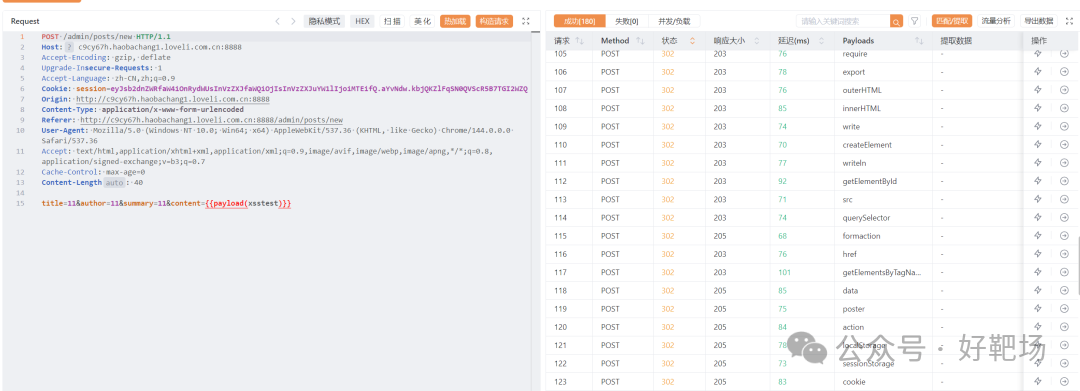
Task: Go to the next request with right chevron
Action: point(293,21)
